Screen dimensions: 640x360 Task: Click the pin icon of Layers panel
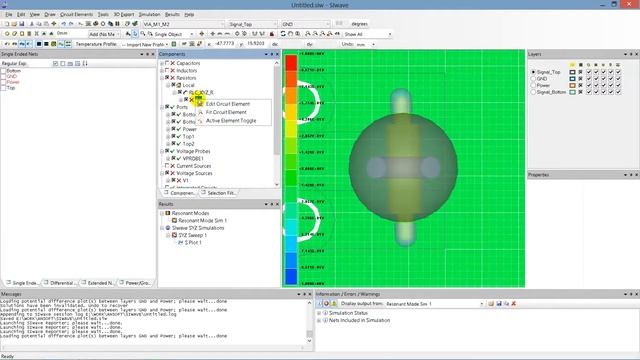click(631, 54)
